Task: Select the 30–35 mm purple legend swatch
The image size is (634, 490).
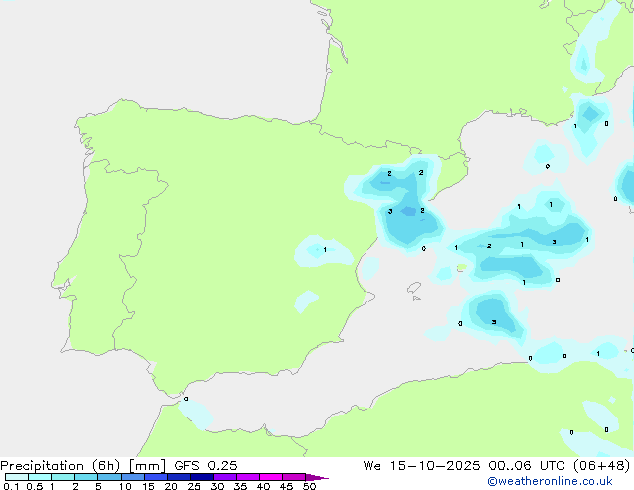Action: (x=225, y=477)
